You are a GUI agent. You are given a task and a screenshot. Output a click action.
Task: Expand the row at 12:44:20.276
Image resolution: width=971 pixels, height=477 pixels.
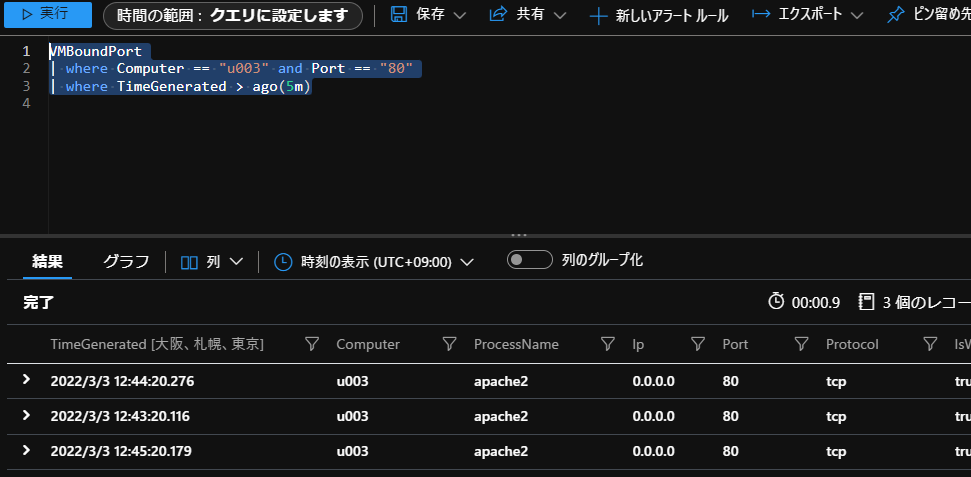(x=27, y=380)
